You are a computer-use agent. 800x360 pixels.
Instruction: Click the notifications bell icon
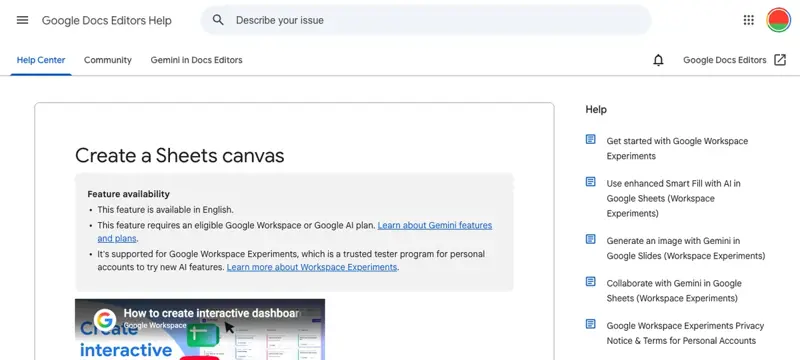[658, 60]
